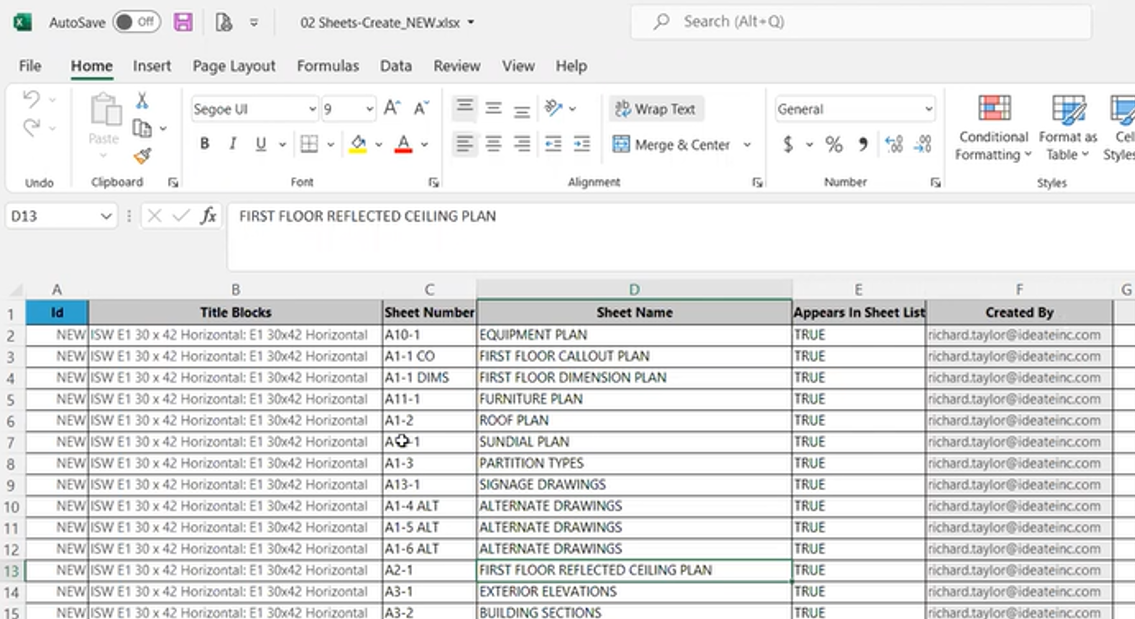
Task: Click the Percent Style icon
Action: (834, 145)
